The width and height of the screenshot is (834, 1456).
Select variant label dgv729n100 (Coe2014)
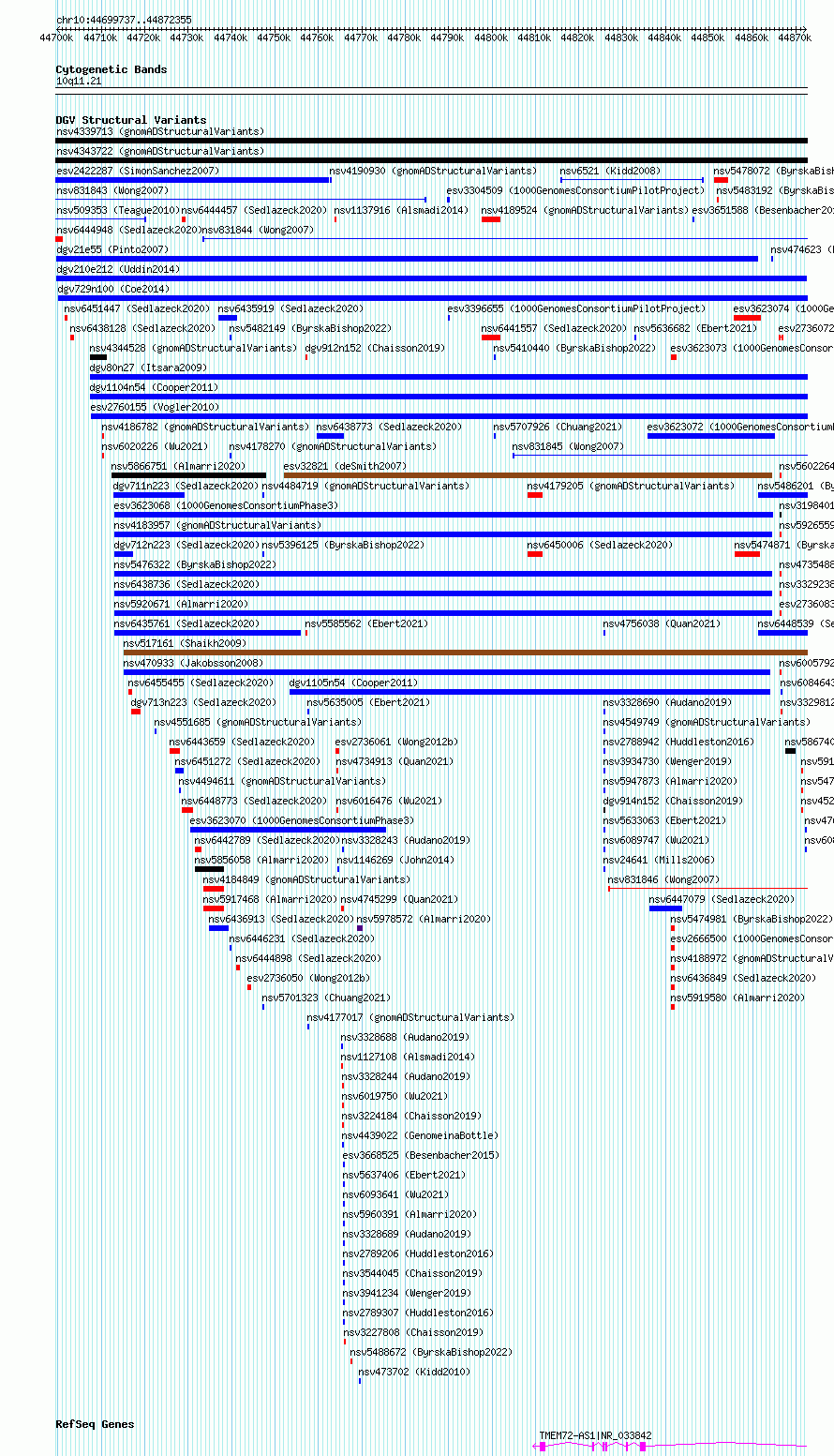(112, 289)
